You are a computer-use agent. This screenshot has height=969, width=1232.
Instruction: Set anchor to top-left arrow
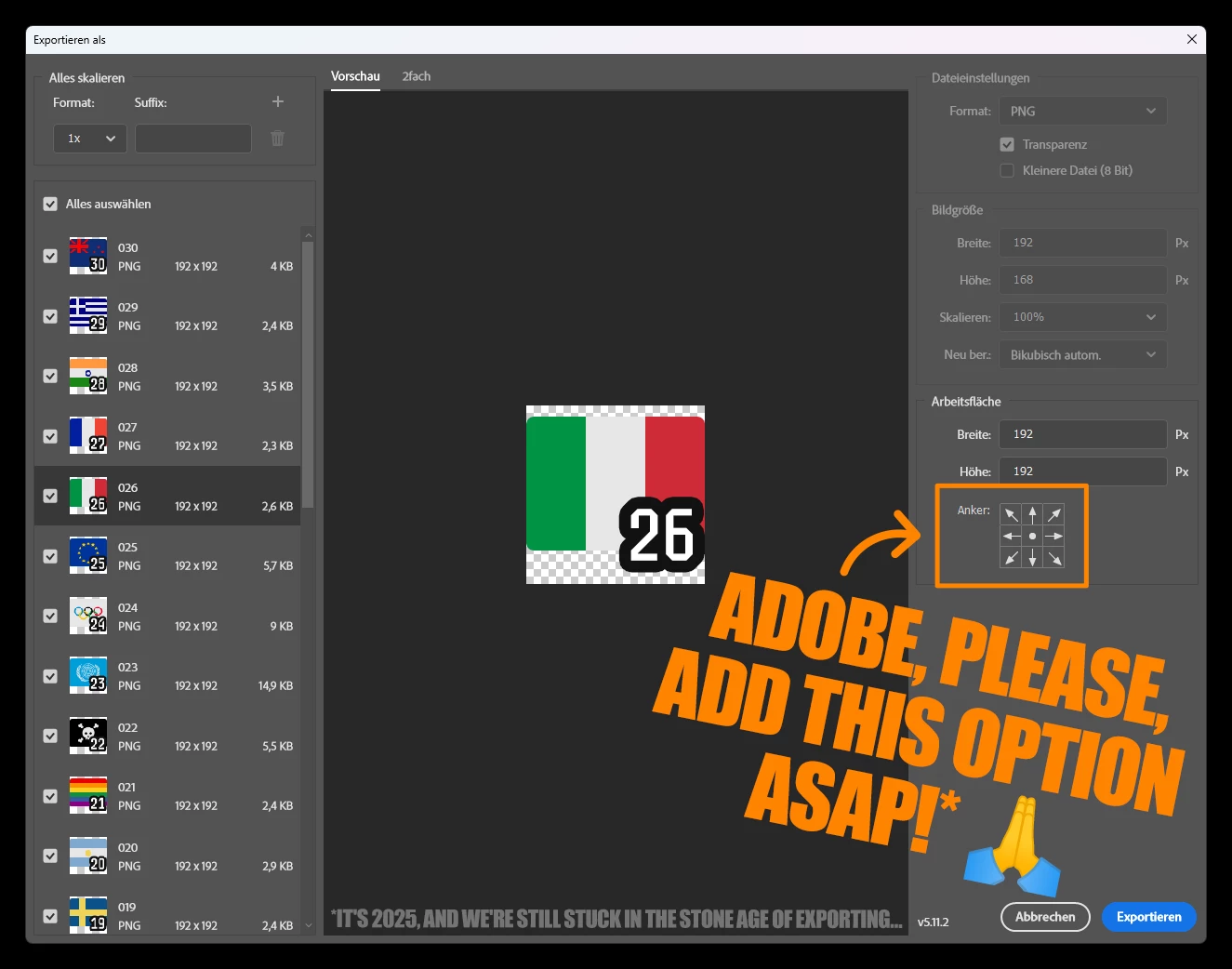1011,514
